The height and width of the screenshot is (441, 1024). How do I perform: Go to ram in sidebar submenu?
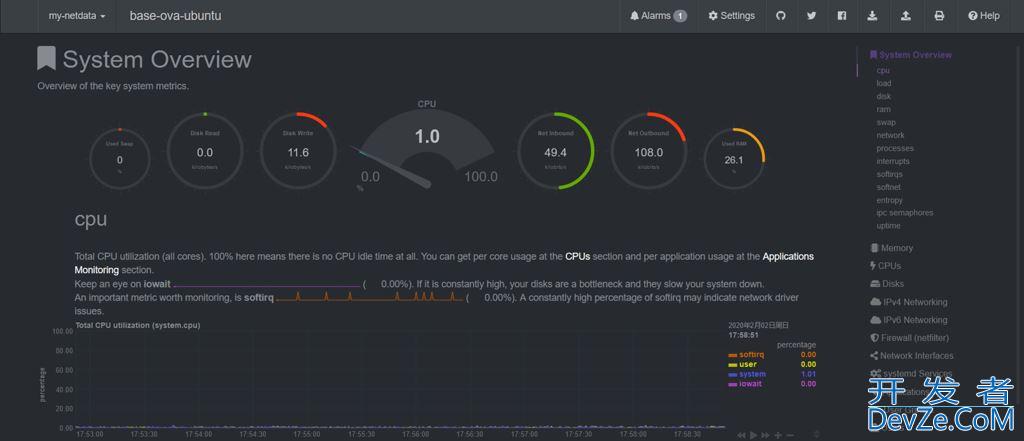coord(884,110)
